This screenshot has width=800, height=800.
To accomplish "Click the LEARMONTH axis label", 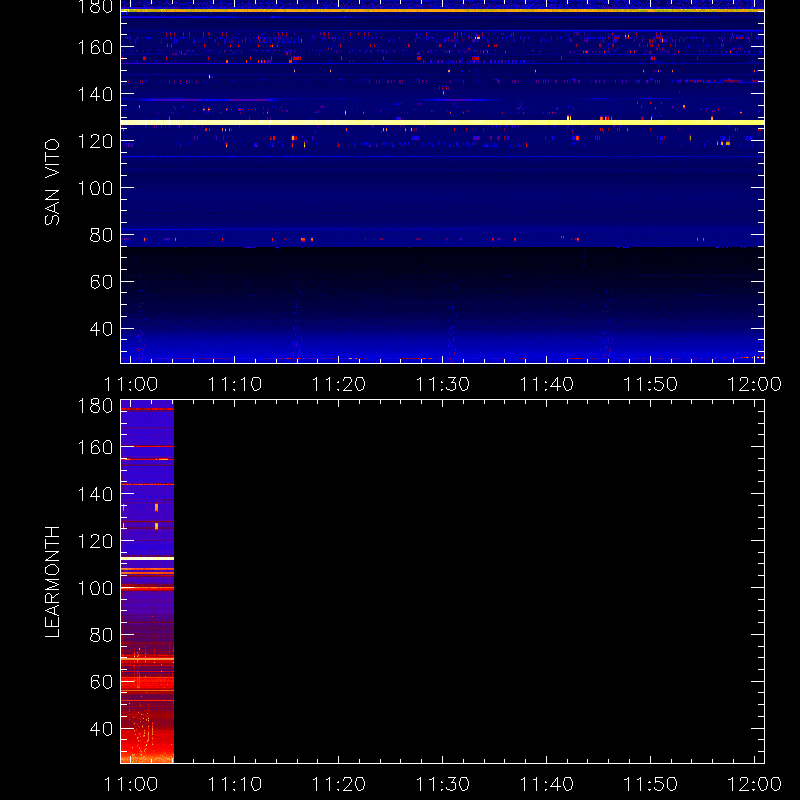I will (52, 582).
